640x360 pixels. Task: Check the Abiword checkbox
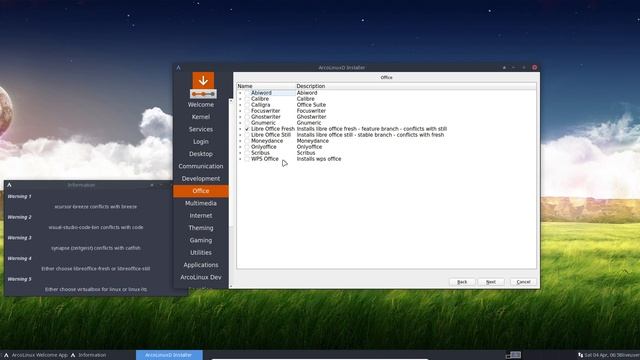click(x=247, y=93)
